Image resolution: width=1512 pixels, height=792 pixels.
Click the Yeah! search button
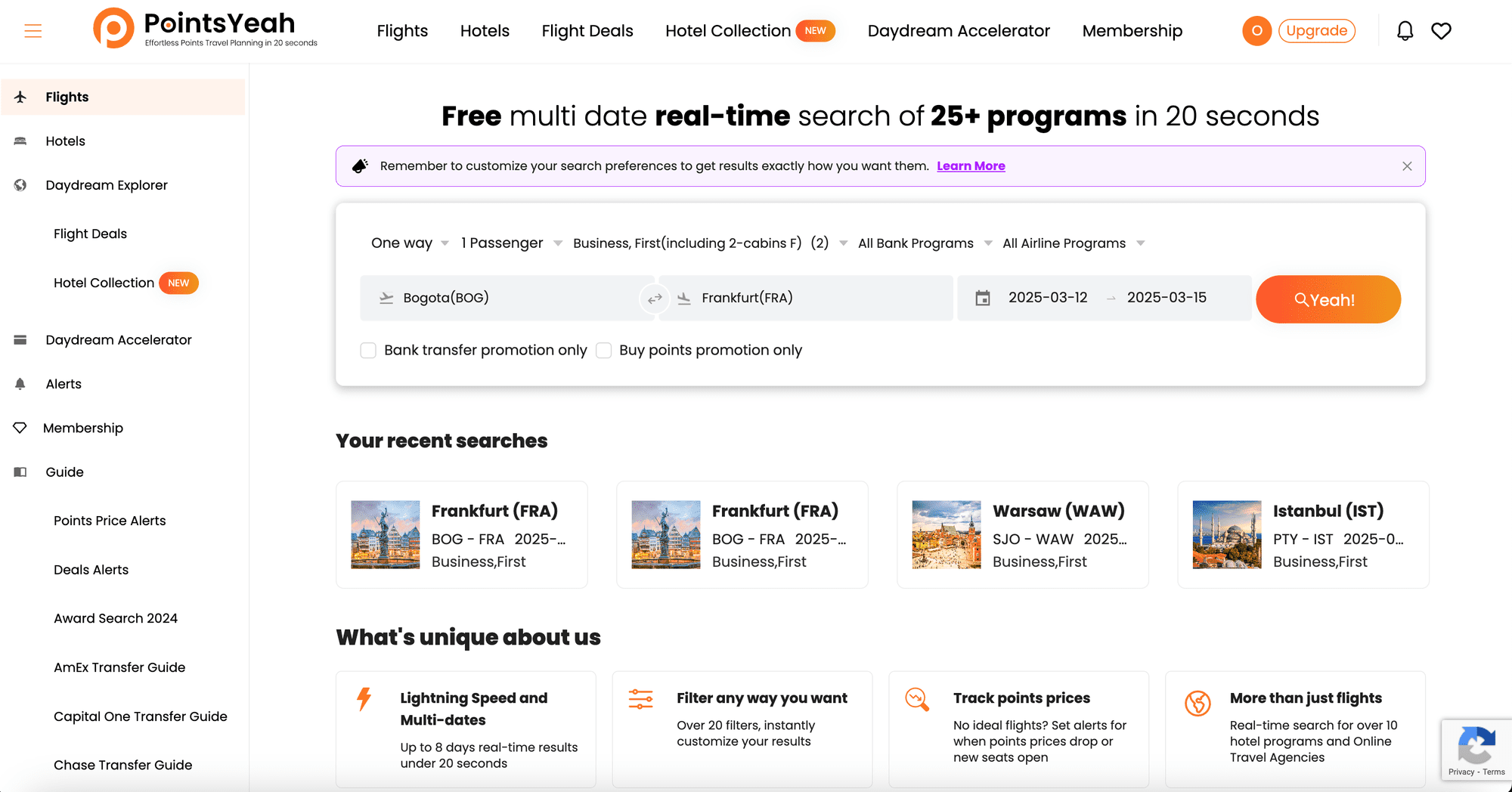[1328, 299]
